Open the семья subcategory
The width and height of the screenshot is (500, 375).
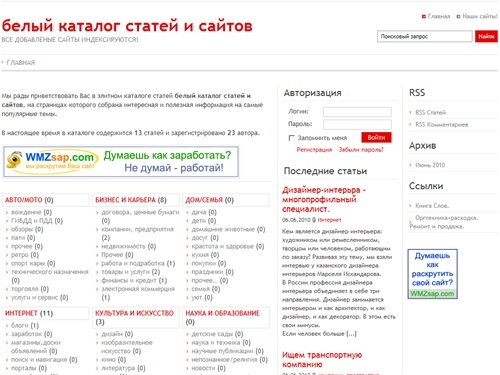[201, 289]
